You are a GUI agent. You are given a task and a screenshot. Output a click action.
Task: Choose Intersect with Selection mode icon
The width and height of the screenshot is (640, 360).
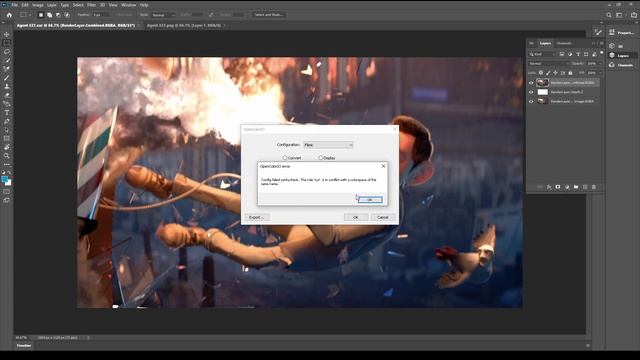click(67, 15)
